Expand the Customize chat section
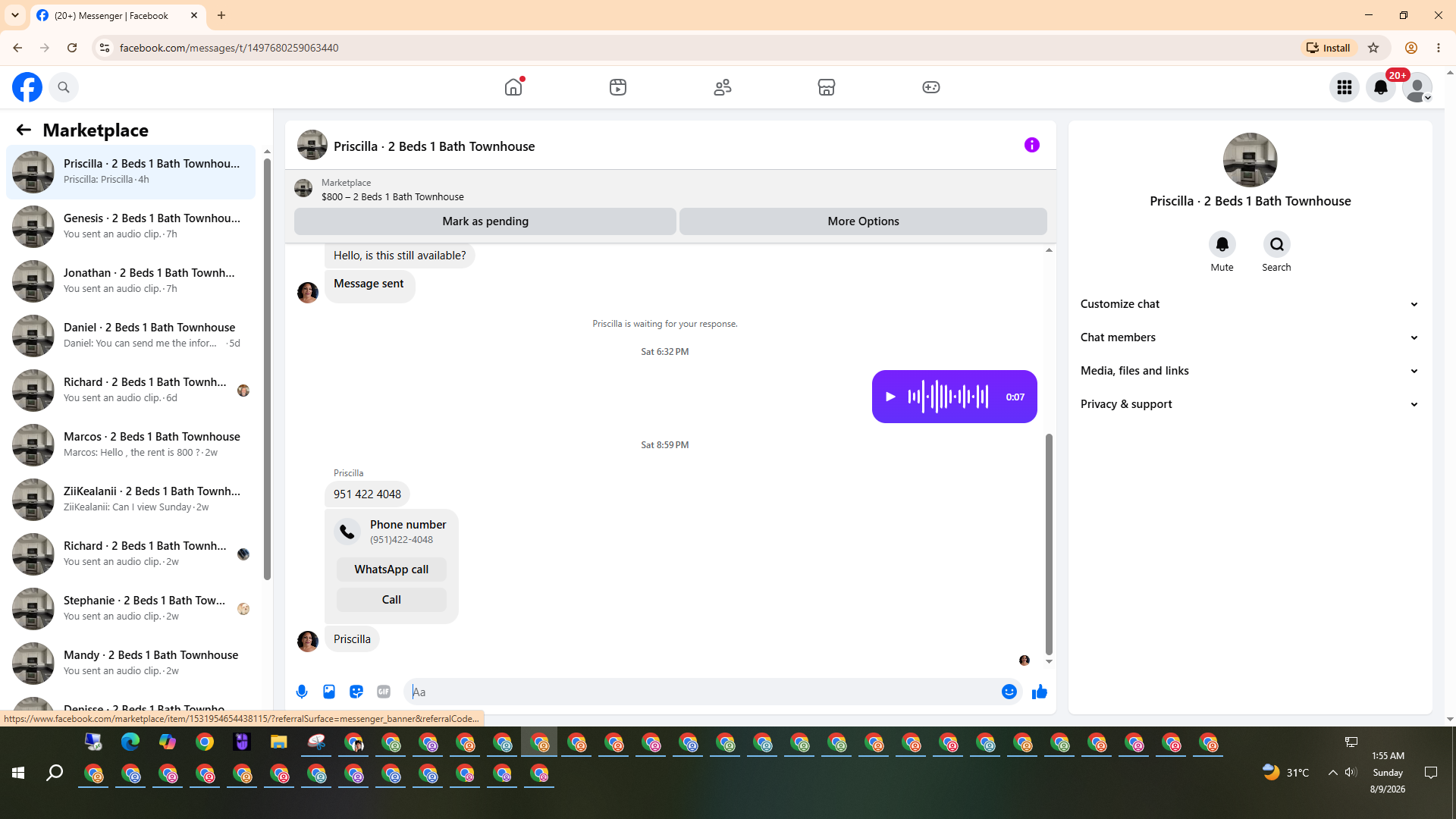 point(1250,304)
